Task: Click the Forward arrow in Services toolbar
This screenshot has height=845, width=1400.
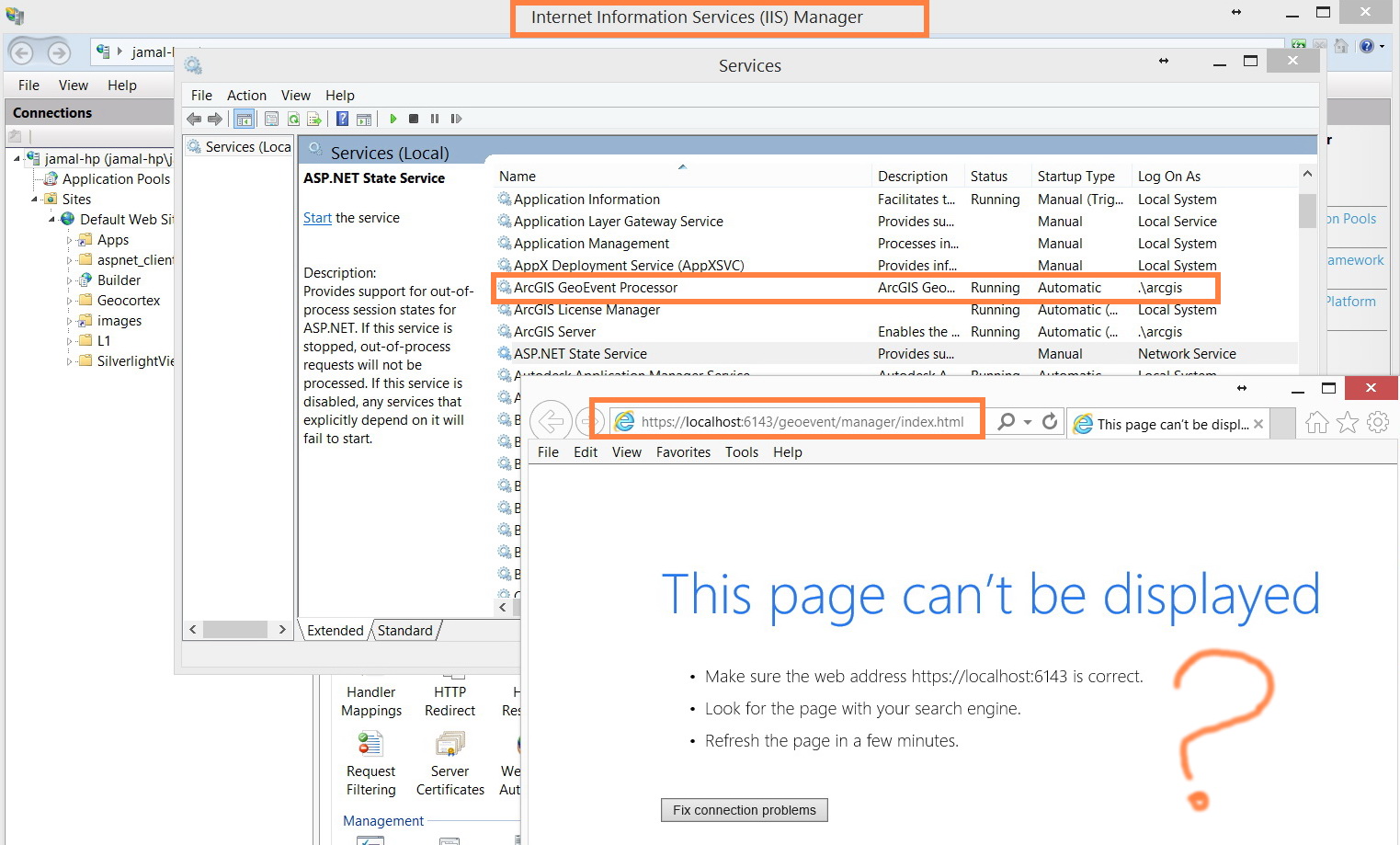Action: 215,119
